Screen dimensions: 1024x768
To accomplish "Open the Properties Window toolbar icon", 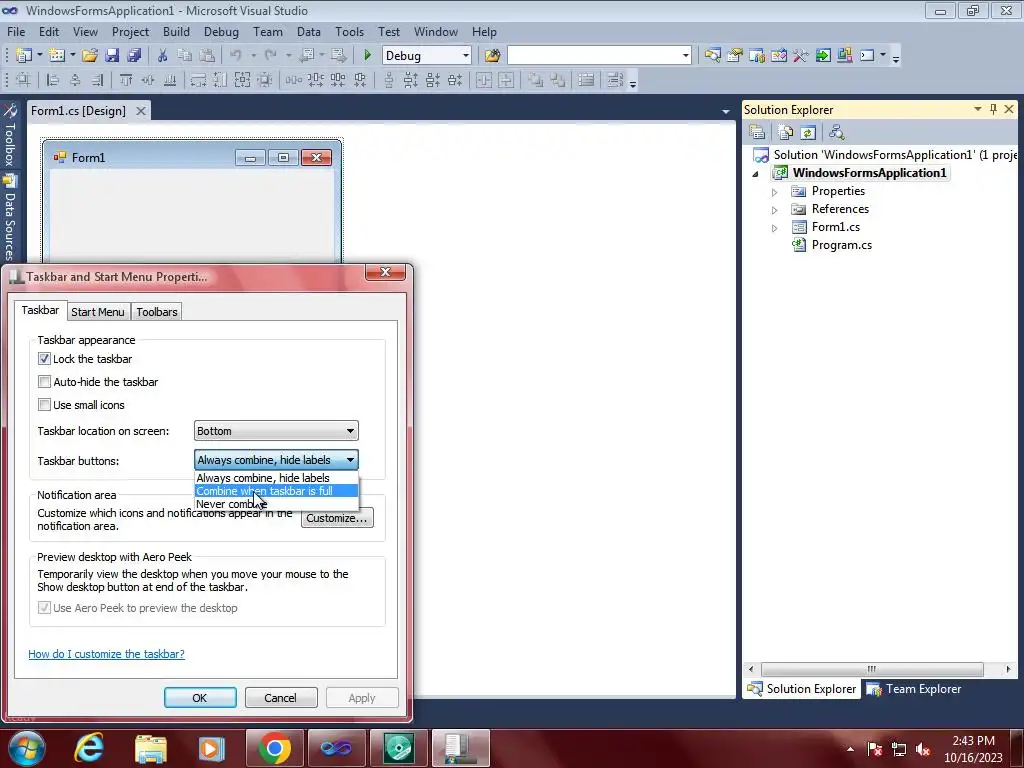I will pyautogui.click(x=735, y=56).
